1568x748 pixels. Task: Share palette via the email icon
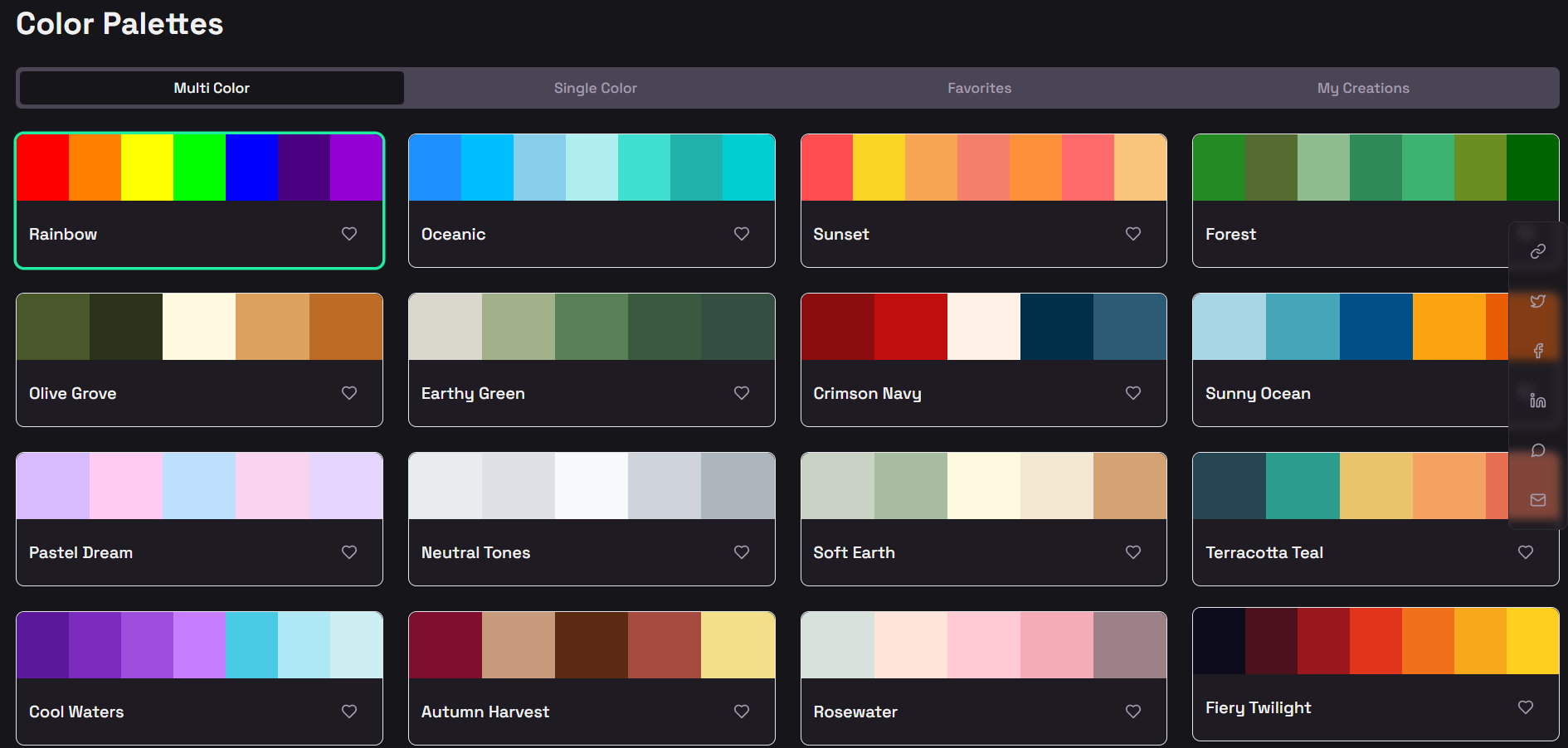[1537, 500]
